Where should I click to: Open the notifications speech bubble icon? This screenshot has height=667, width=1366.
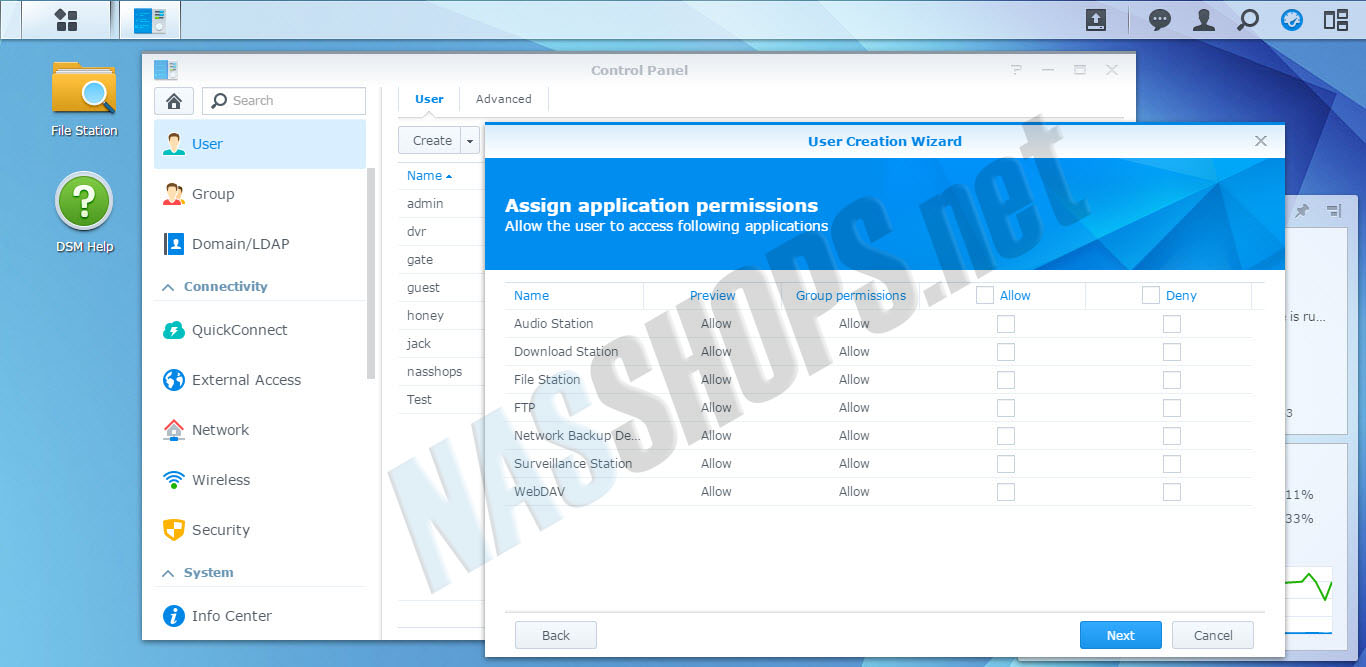pos(1160,20)
